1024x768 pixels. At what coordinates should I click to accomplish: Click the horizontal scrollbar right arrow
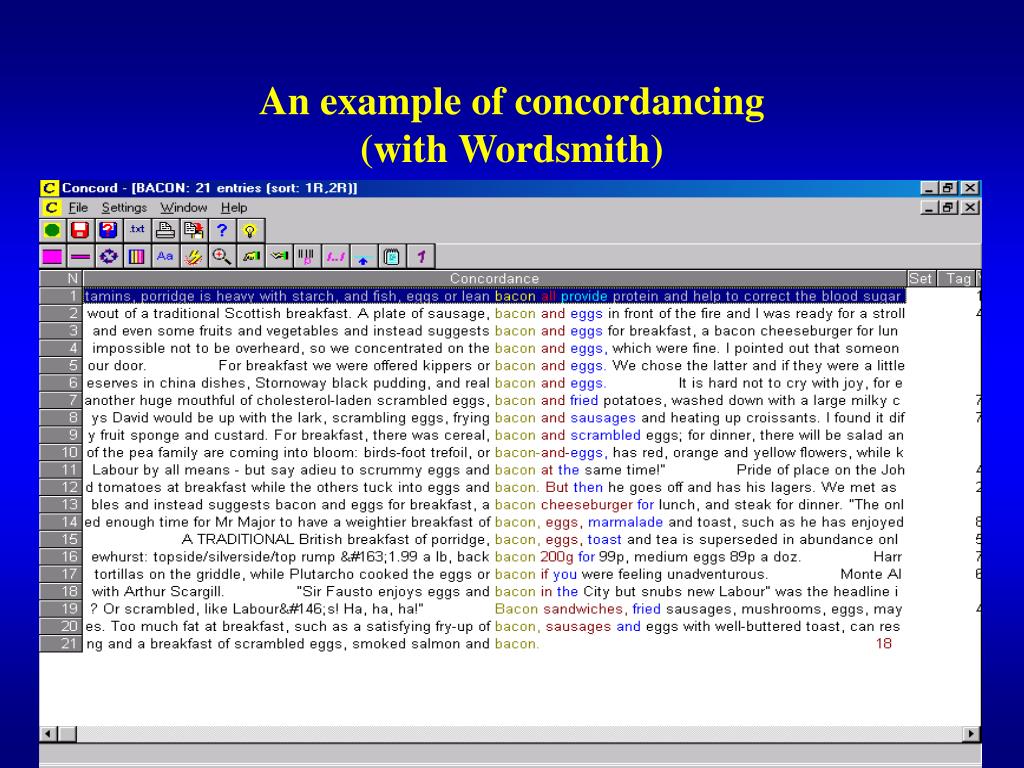coord(971,733)
